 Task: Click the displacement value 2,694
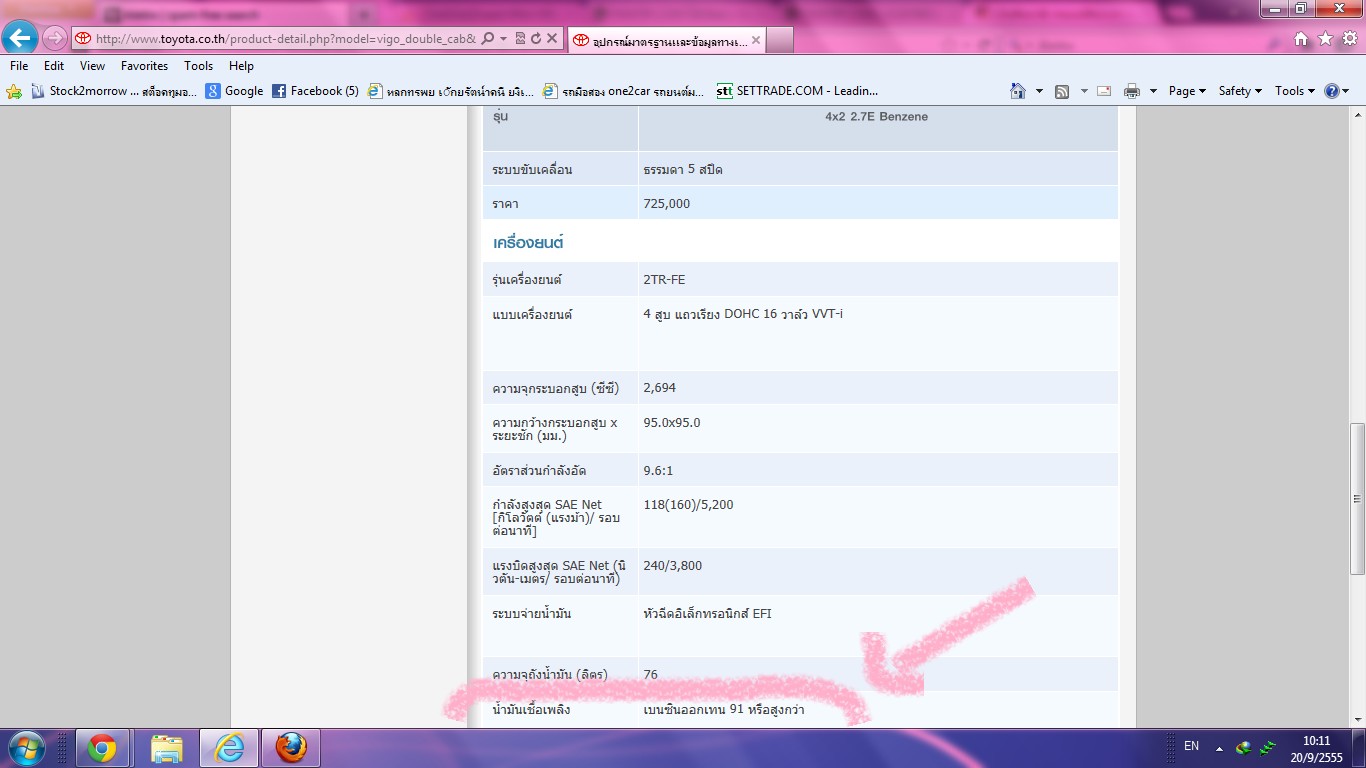coord(660,388)
